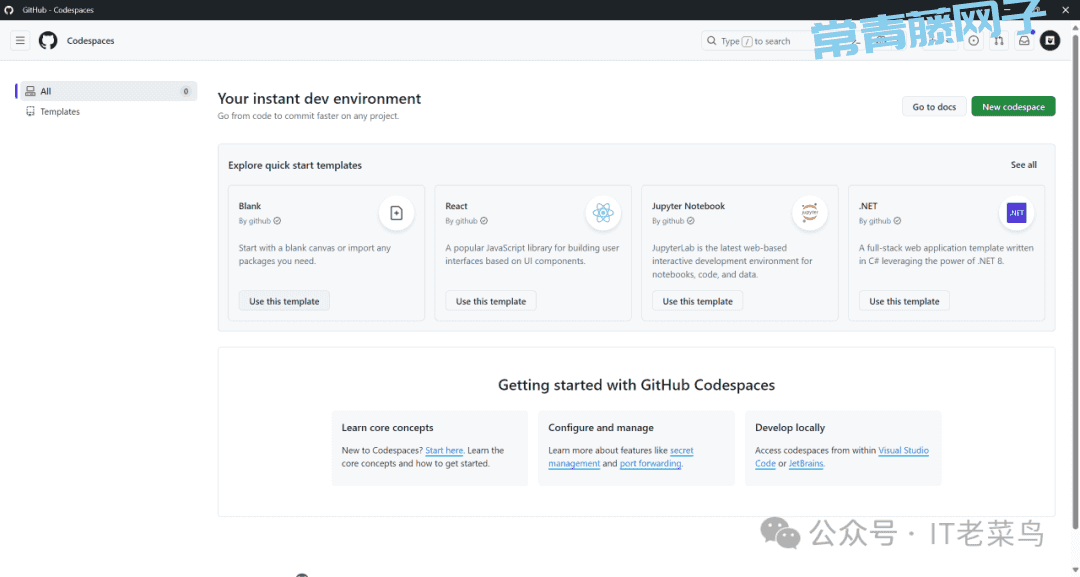Viewport: 1080px width, 577px height.
Task: Click the All codespaces sidebar icon
Action: pyautogui.click(x=30, y=91)
